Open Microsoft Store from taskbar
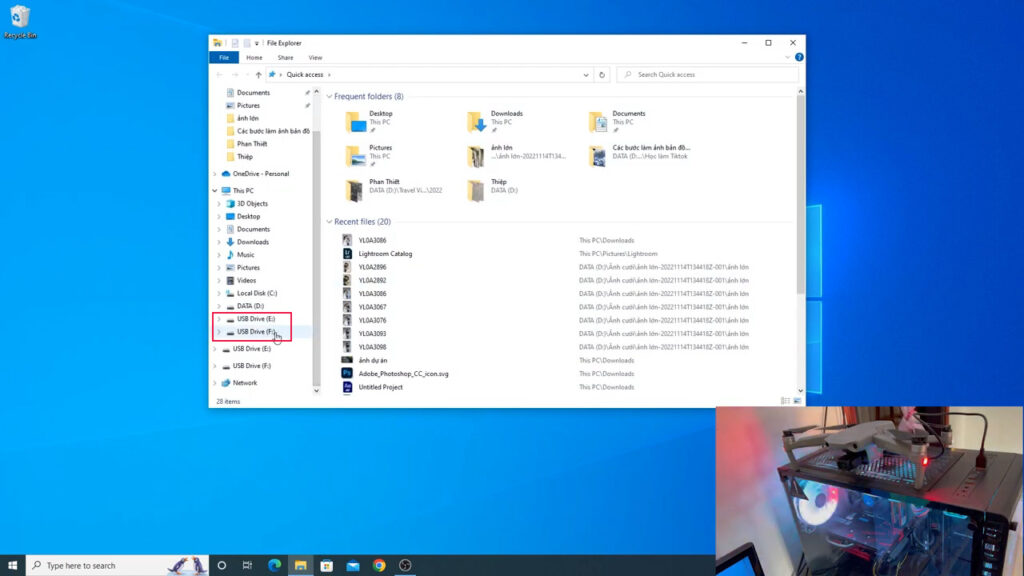 327,566
